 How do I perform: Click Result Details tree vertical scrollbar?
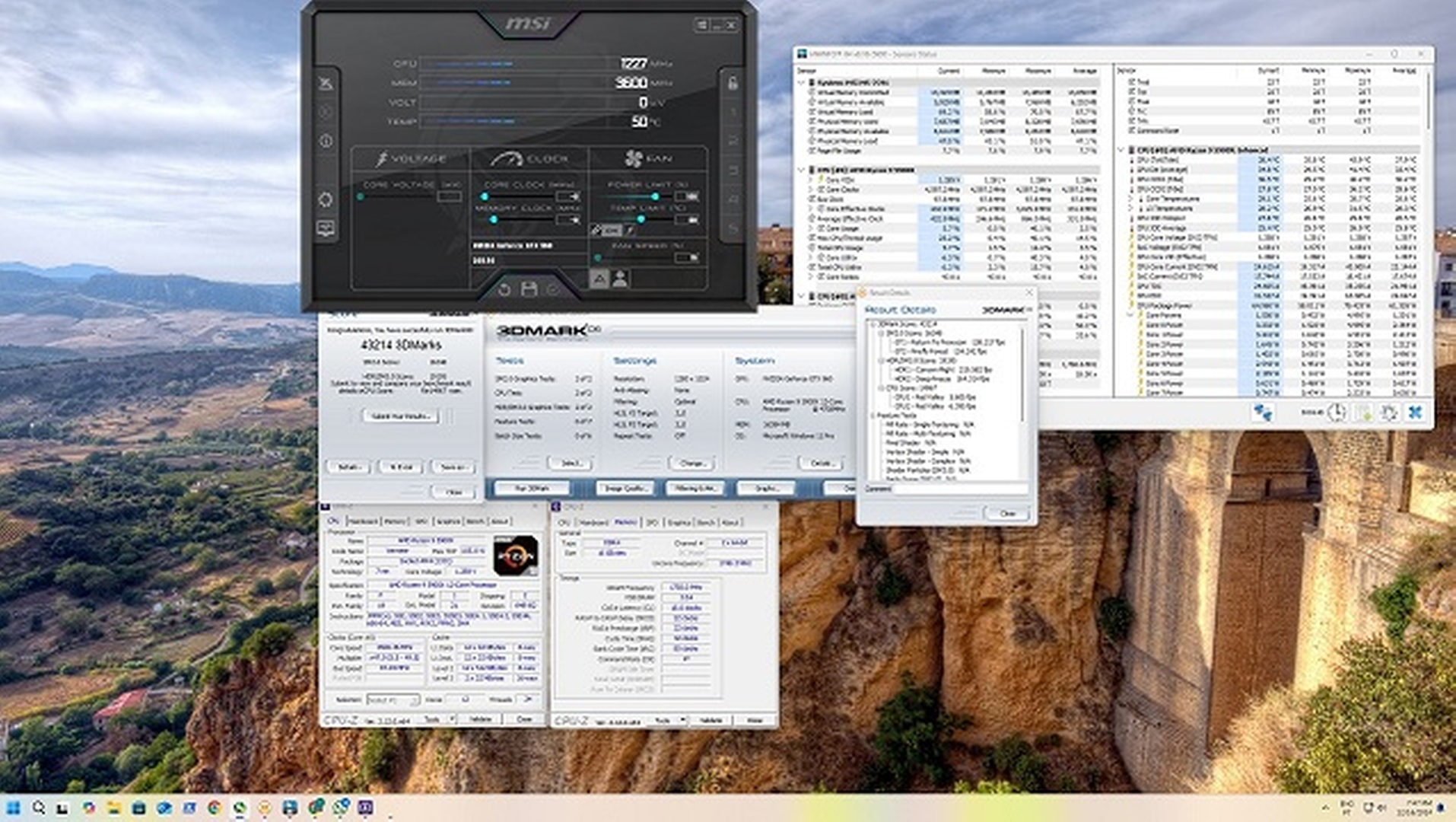[x=1024, y=373]
